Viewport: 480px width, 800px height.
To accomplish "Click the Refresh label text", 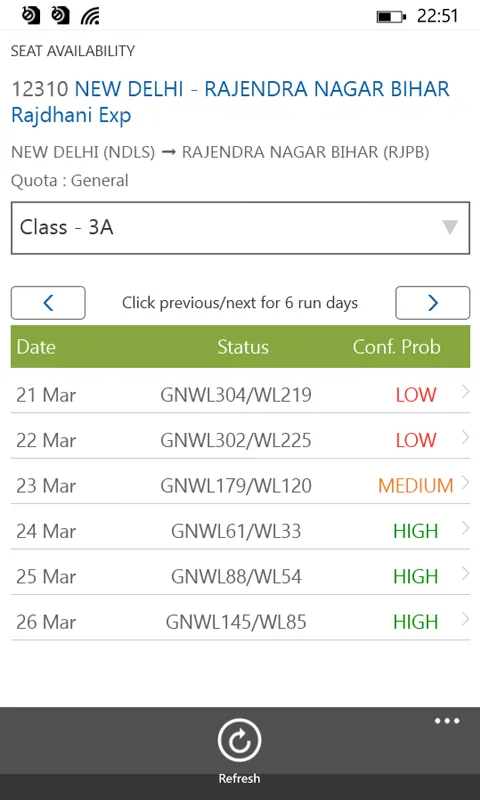I will click(x=239, y=779).
